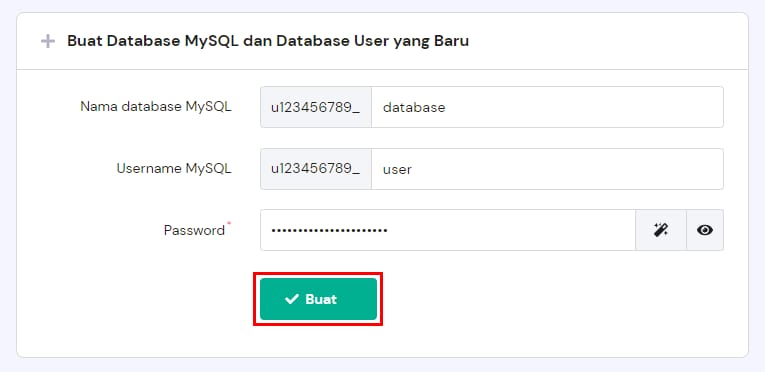Focus the Username MySQL input field

coord(547,169)
